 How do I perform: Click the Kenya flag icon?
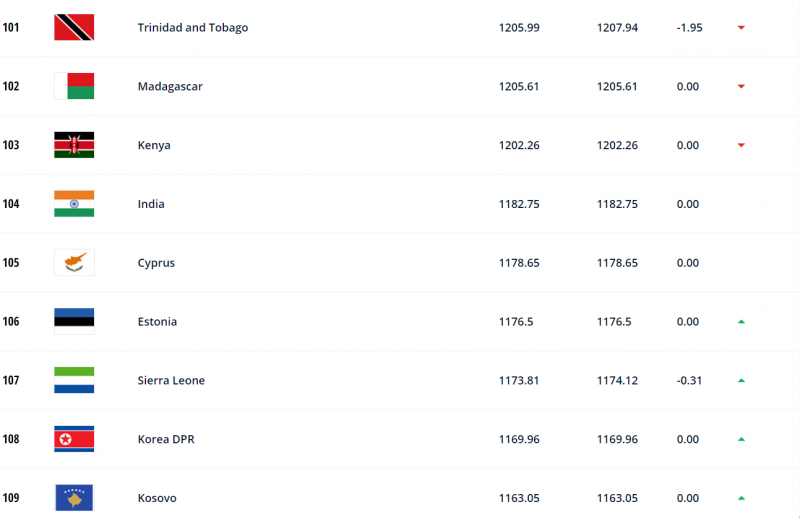(x=74, y=145)
